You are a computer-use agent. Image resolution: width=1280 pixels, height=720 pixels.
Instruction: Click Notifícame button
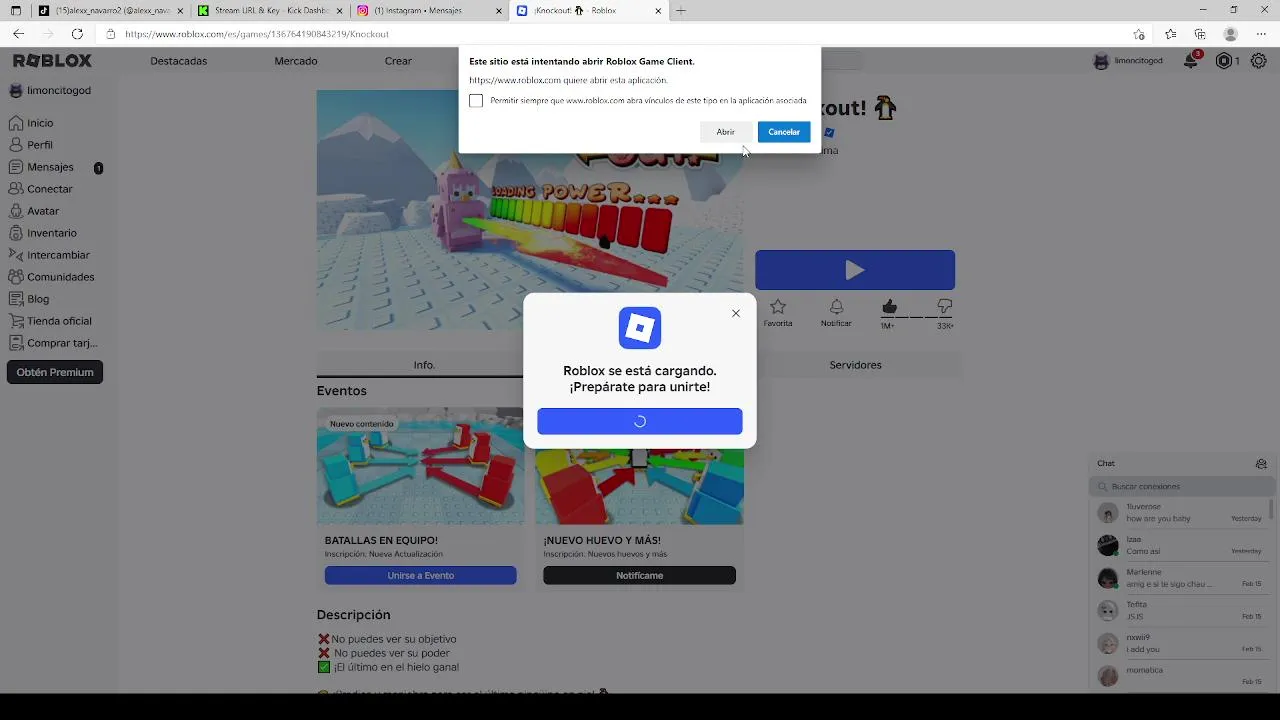(x=639, y=576)
